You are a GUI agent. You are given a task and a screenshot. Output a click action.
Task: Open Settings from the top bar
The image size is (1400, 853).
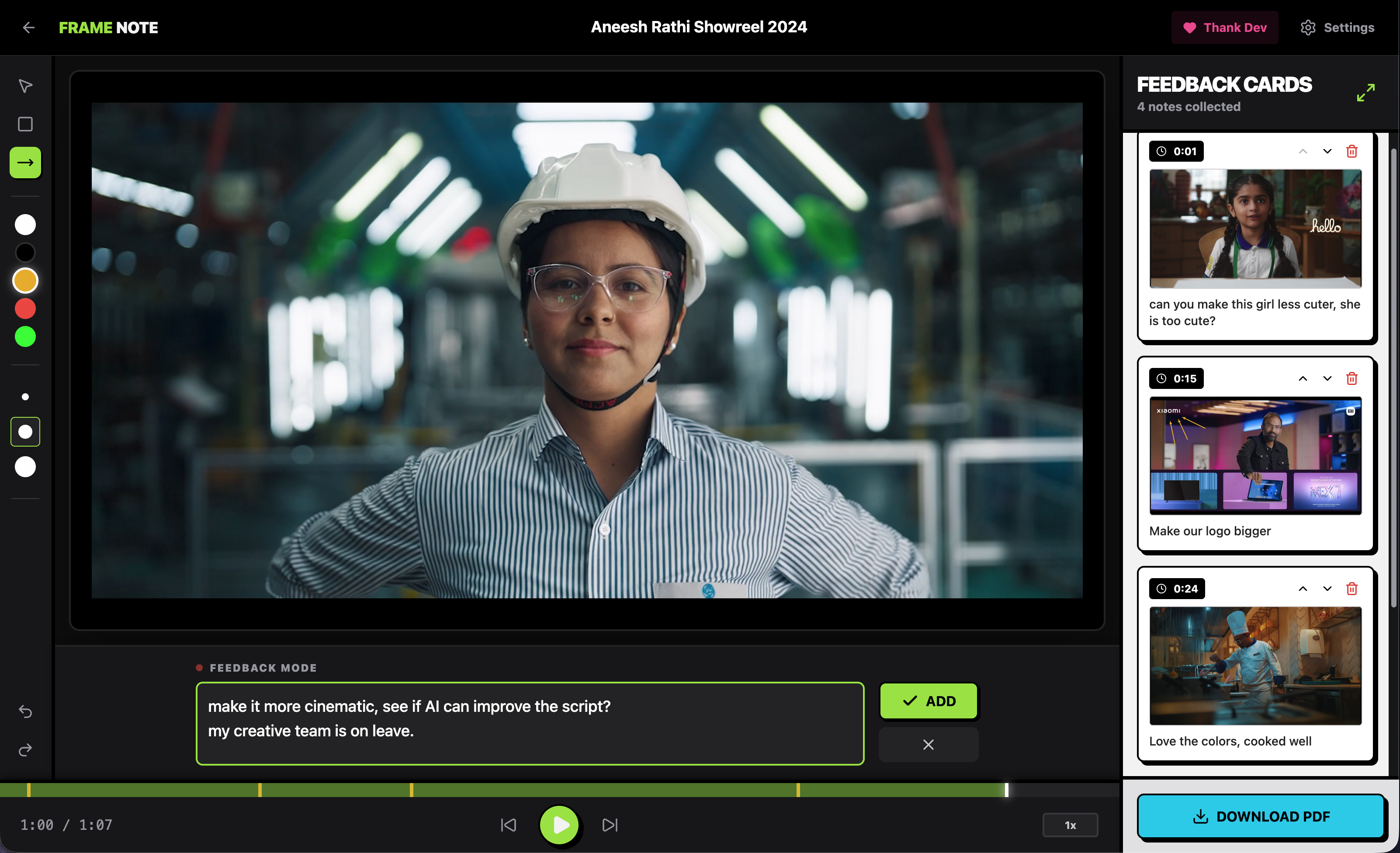1336,27
